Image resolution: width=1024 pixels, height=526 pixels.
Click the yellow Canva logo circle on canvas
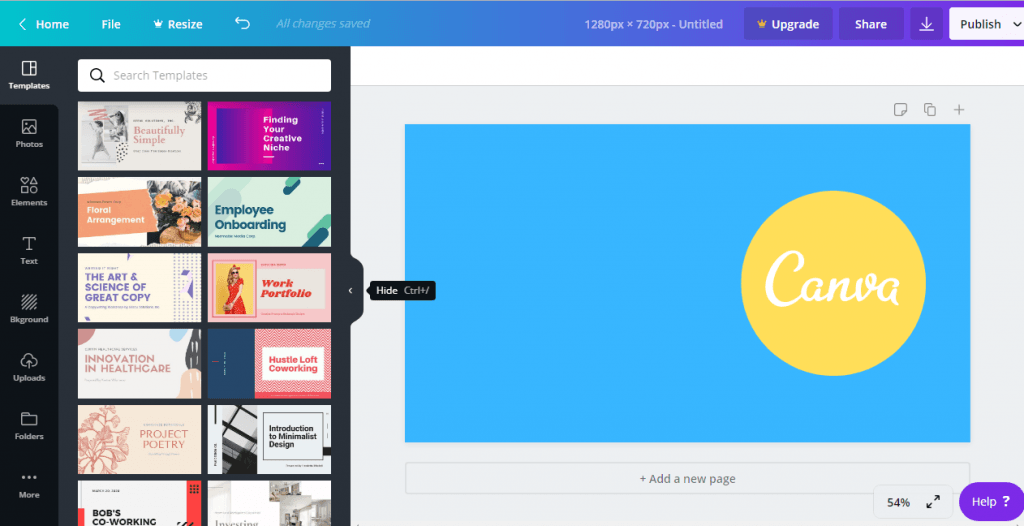click(x=833, y=284)
